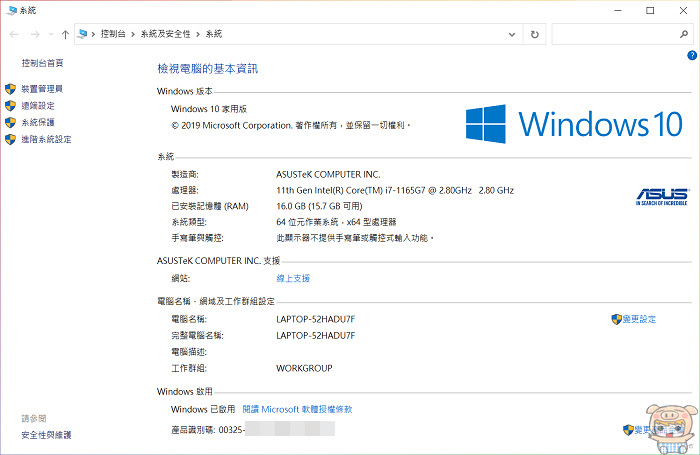
Task: Click the ASUSTeK COMPUTER INC. manufacturer value
Action: (x=328, y=174)
